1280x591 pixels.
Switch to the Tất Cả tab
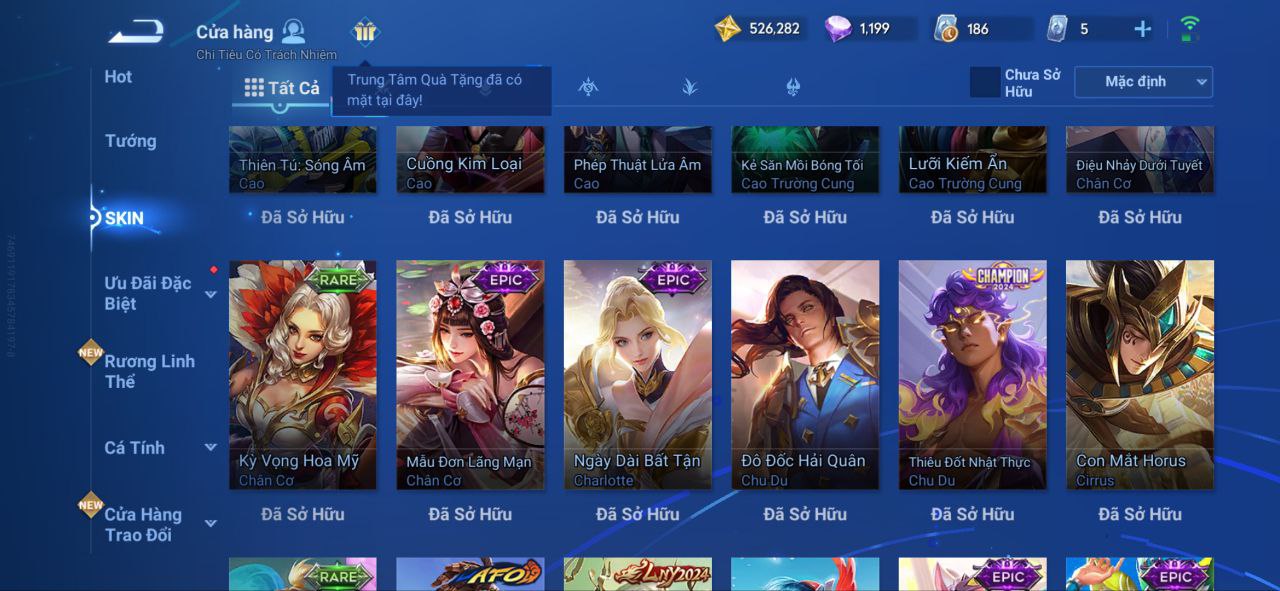point(282,88)
